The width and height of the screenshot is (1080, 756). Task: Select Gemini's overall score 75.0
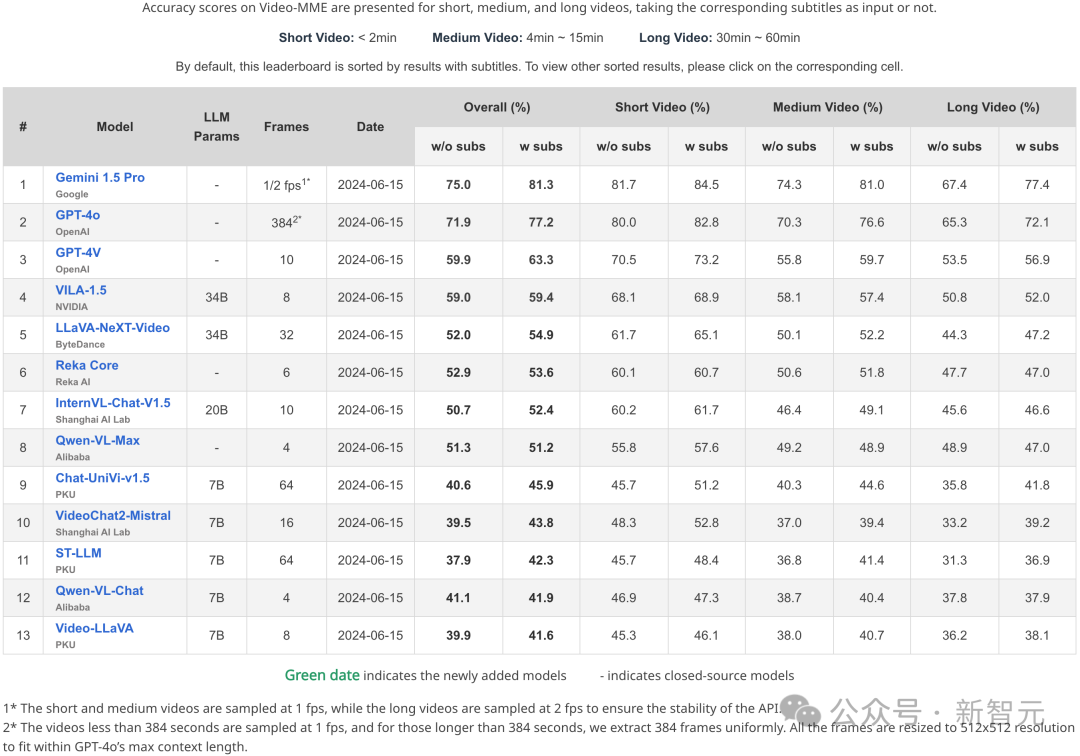tap(458, 185)
